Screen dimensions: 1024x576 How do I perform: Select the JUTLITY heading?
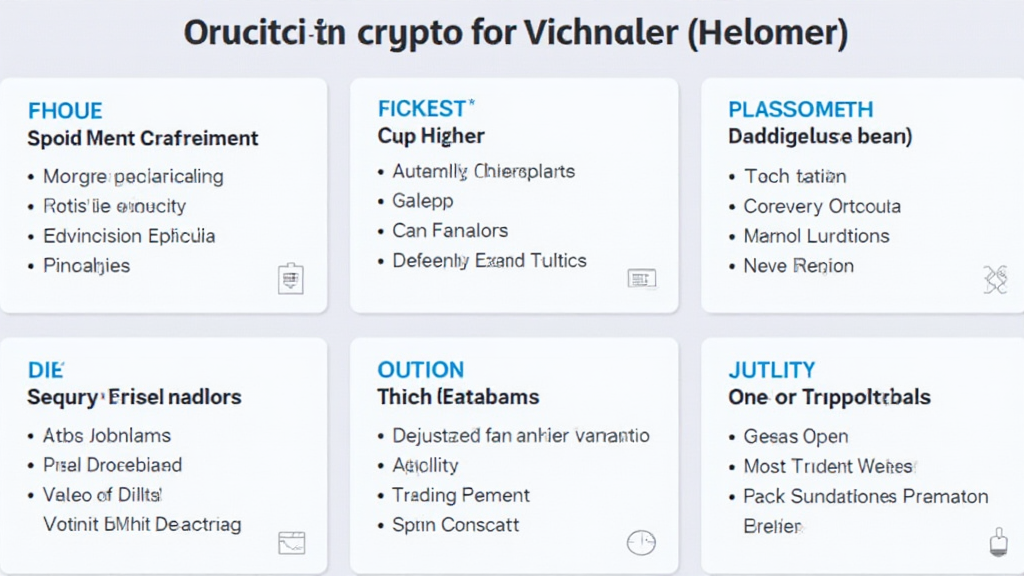[x=771, y=370]
